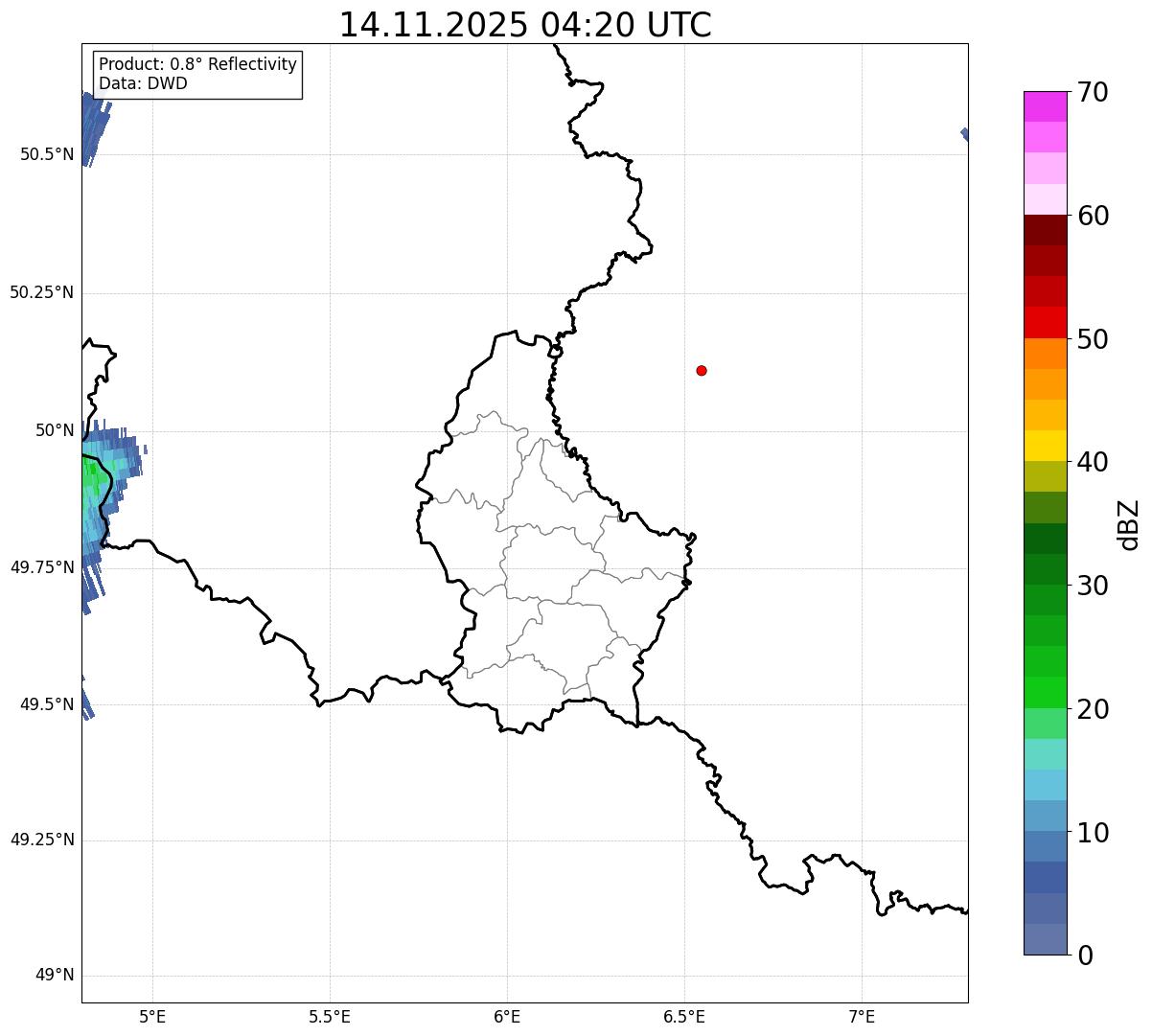Click the colorbar 60 tick label

point(1093,216)
